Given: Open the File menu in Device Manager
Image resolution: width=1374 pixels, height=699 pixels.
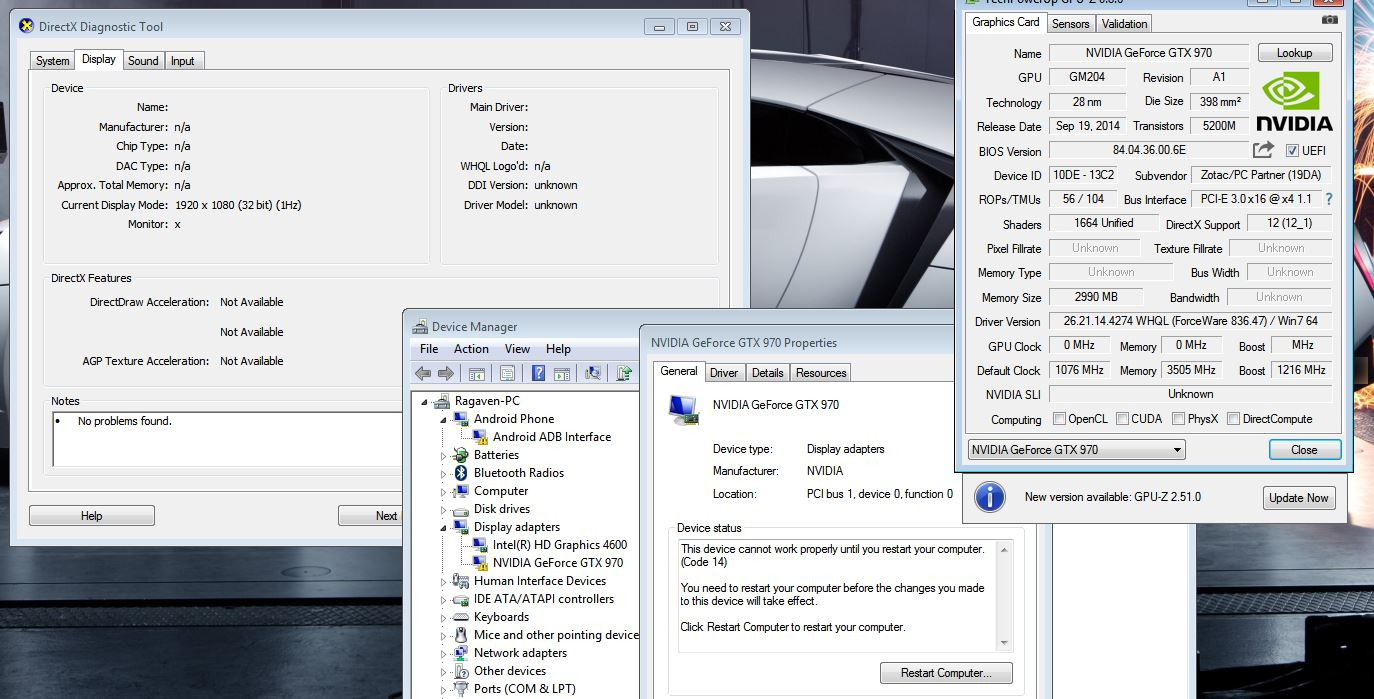Looking at the screenshot, I should [429, 349].
